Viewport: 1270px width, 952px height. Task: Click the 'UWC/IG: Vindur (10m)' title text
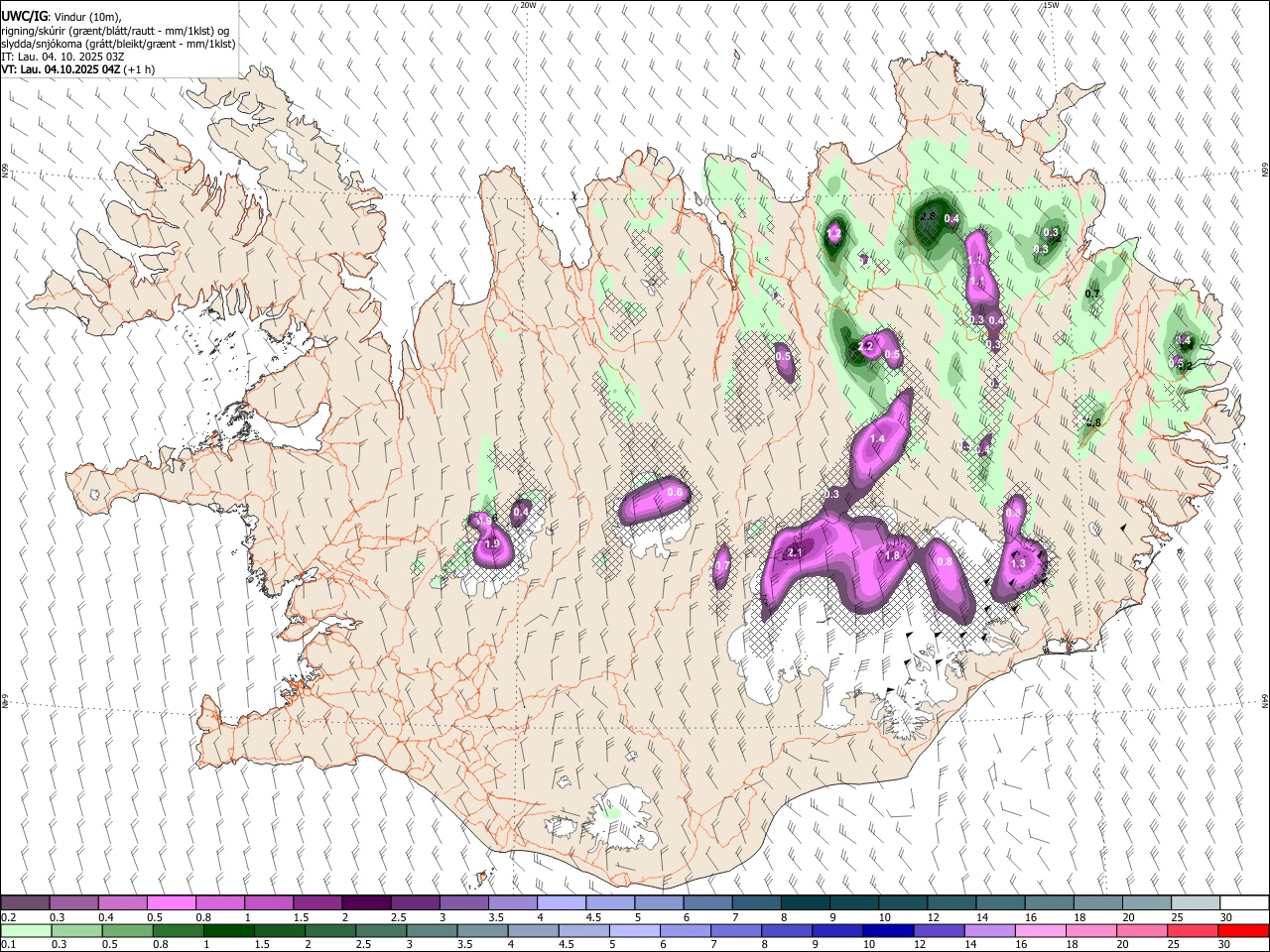click(62, 18)
